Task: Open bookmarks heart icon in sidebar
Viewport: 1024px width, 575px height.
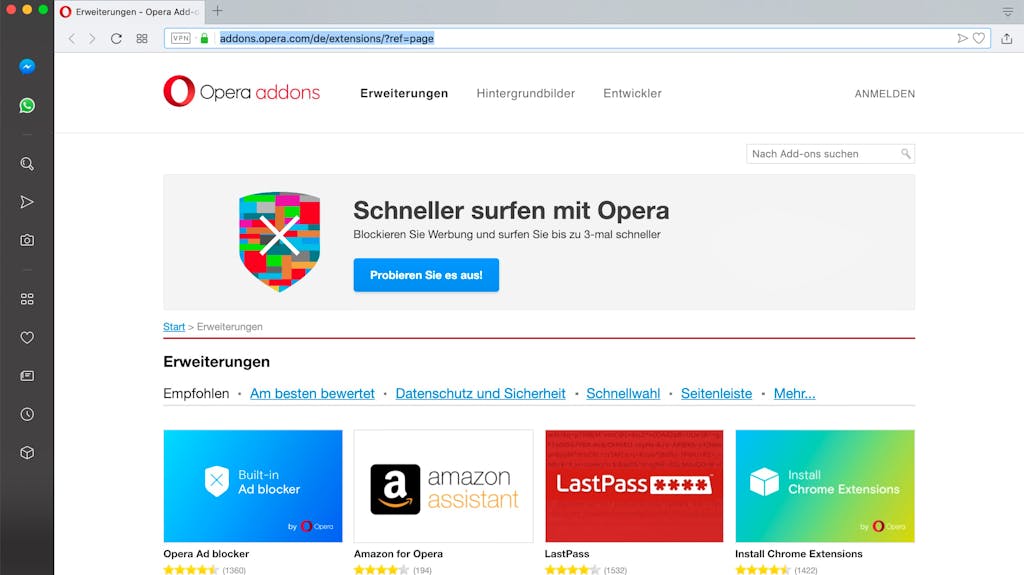Action: (27, 338)
